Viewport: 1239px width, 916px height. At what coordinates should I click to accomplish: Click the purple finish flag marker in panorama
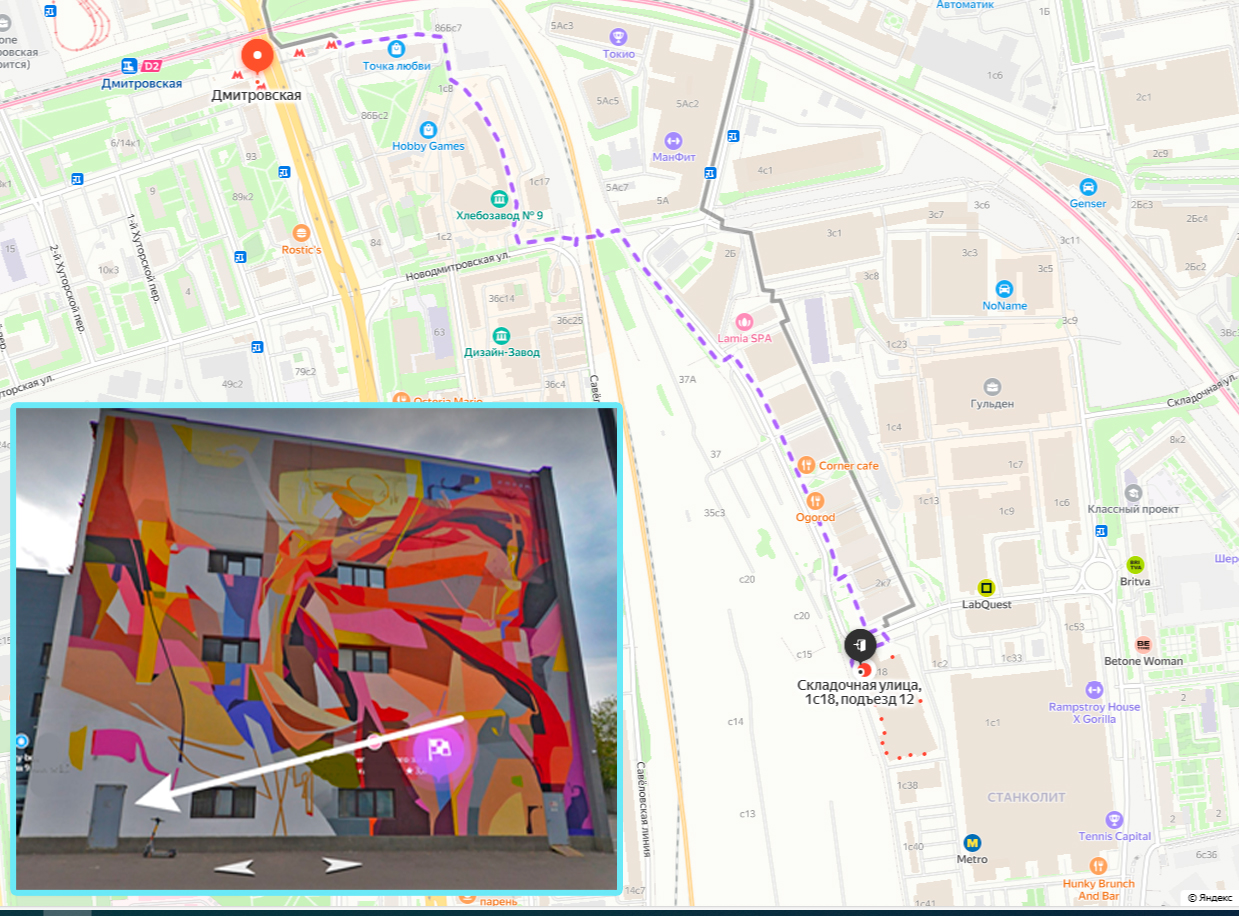(439, 748)
